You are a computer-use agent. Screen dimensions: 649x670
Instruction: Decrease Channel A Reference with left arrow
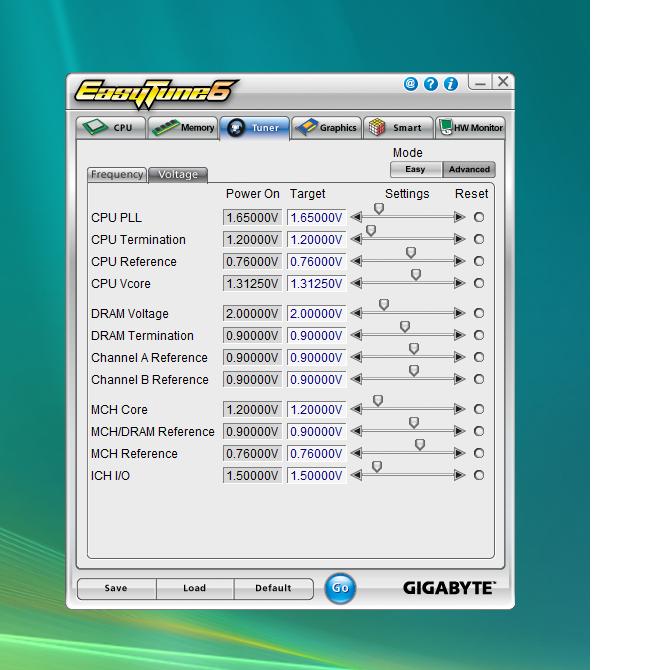(356, 357)
